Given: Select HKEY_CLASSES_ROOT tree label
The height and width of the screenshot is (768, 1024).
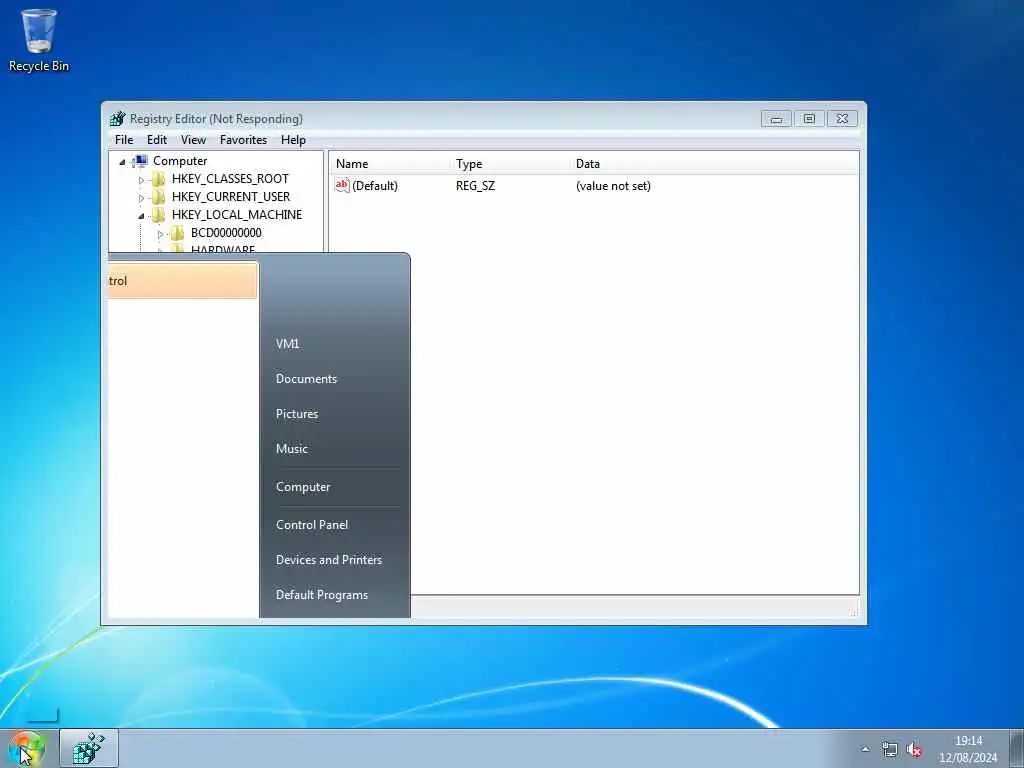Looking at the screenshot, I should point(231,179).
